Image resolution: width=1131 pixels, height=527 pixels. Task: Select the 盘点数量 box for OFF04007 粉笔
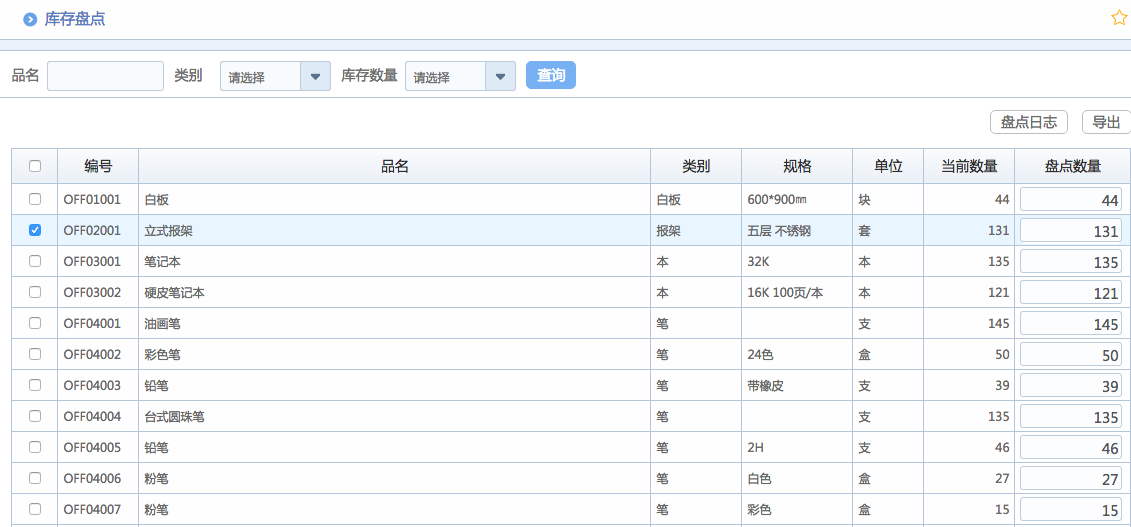tap(1071, 510)
